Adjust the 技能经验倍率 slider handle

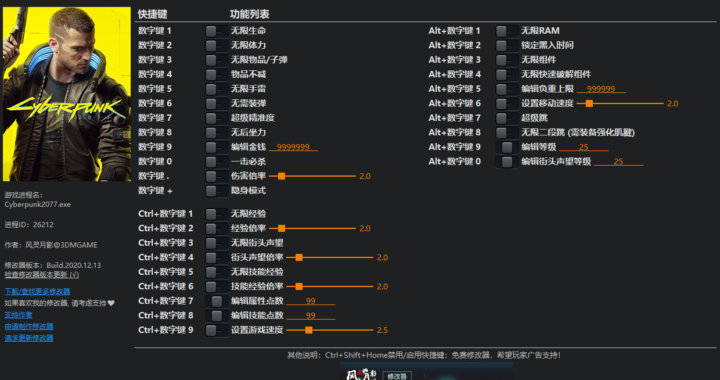click(x=299, y=286)
